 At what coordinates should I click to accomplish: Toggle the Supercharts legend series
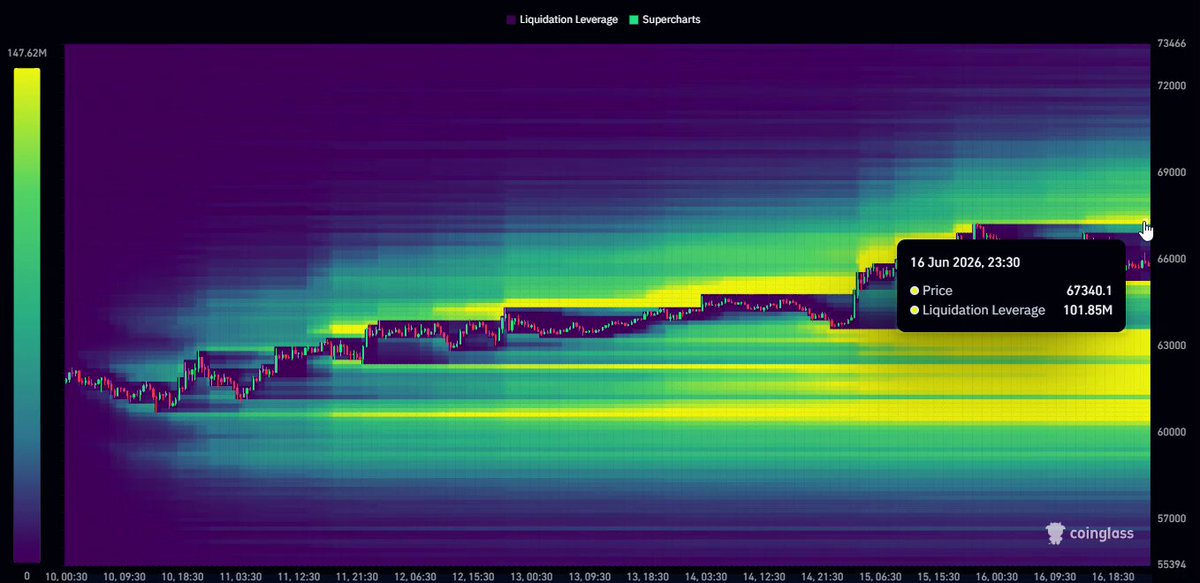pos(663,19)
